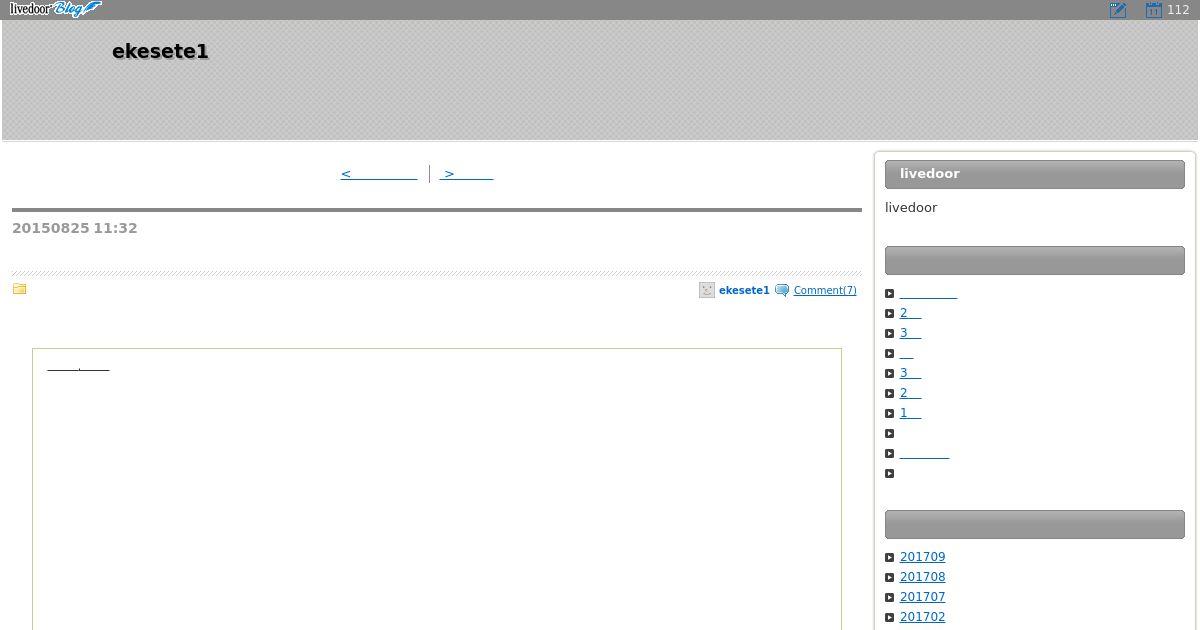Screen dimensions: 1200x630
Task: Click the yellow folder category icon
Action: click(19, 289)
